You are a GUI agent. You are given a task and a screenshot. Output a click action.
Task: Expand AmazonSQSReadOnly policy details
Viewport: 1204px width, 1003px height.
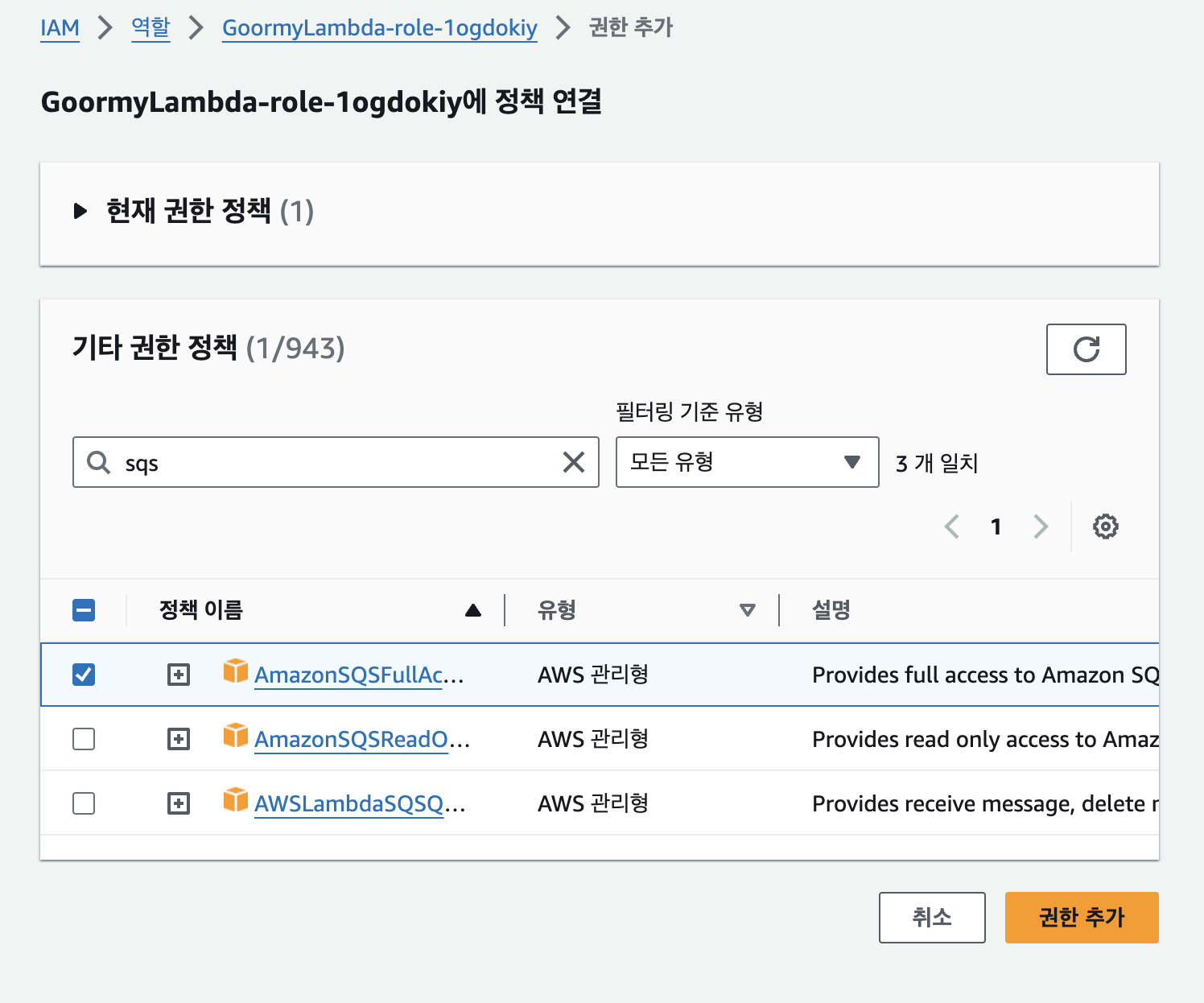coord(179,739)
